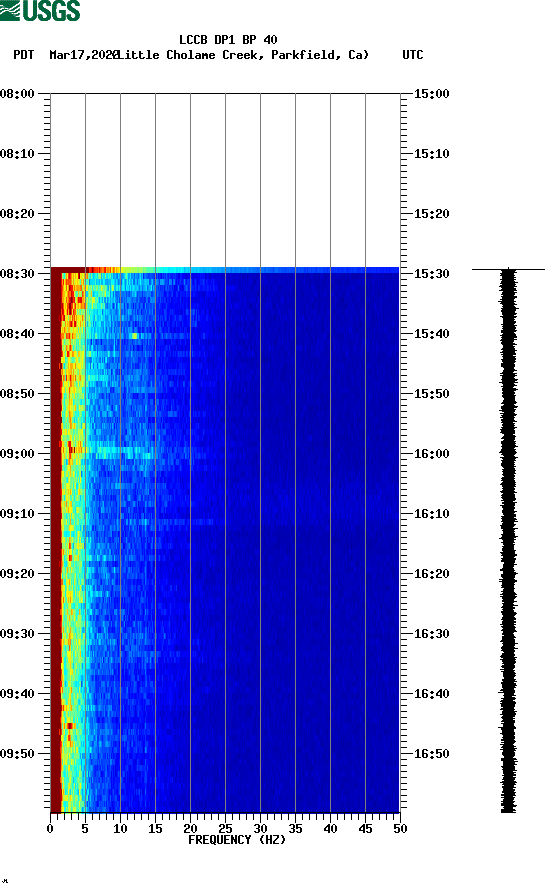Click the USGS logo
552x892 pixels.
click(40, 11)
